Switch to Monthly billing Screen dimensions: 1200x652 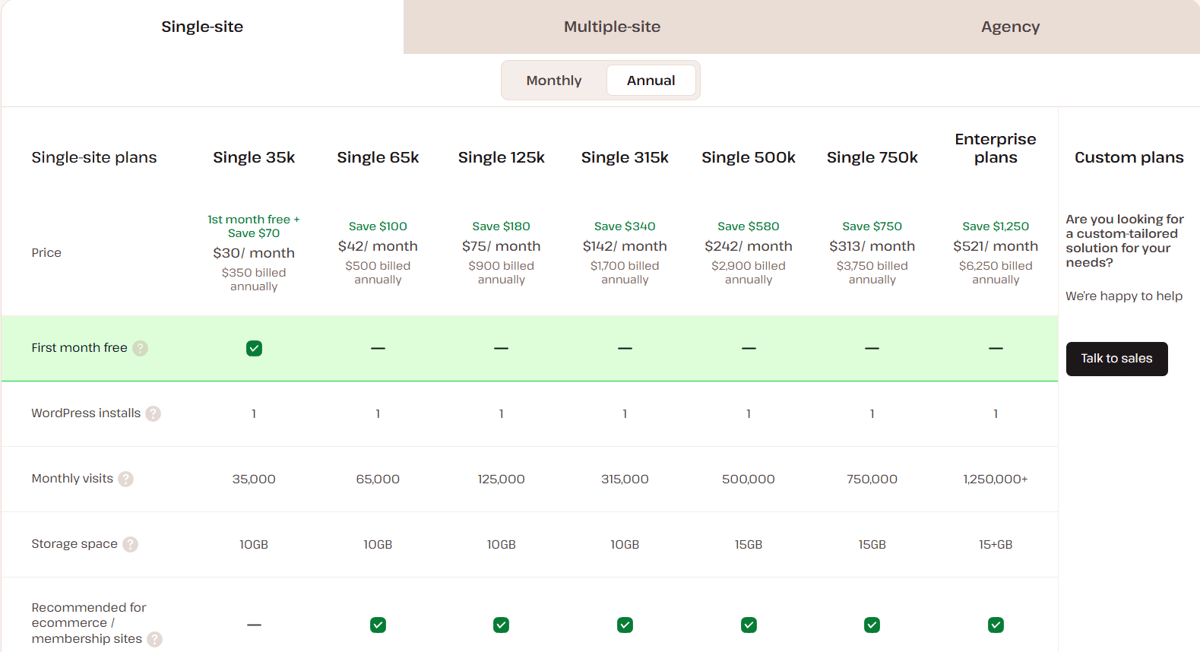coord(554,81)
